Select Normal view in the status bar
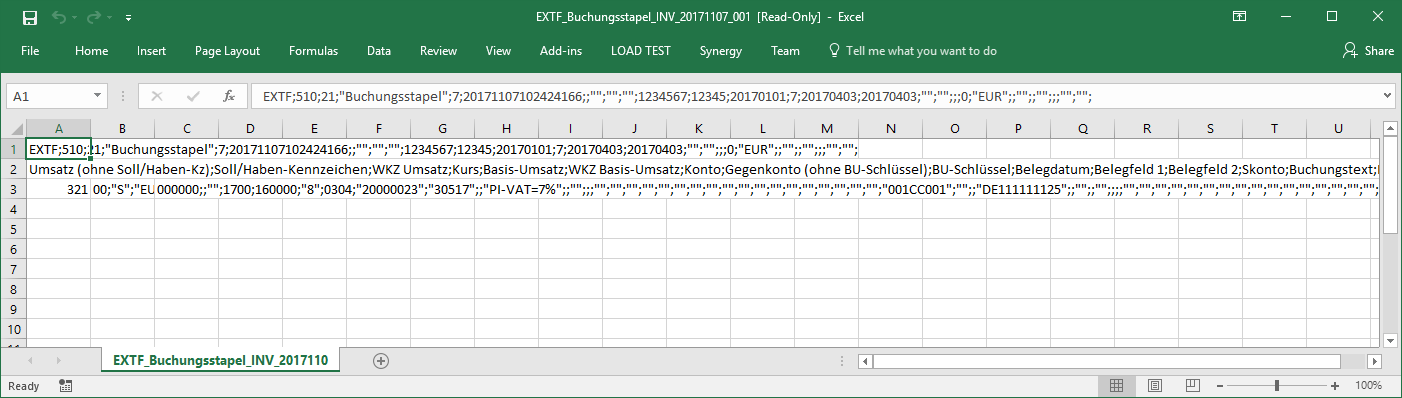This screenshot has width=1402, height=398. click(x=1117, y=385)
